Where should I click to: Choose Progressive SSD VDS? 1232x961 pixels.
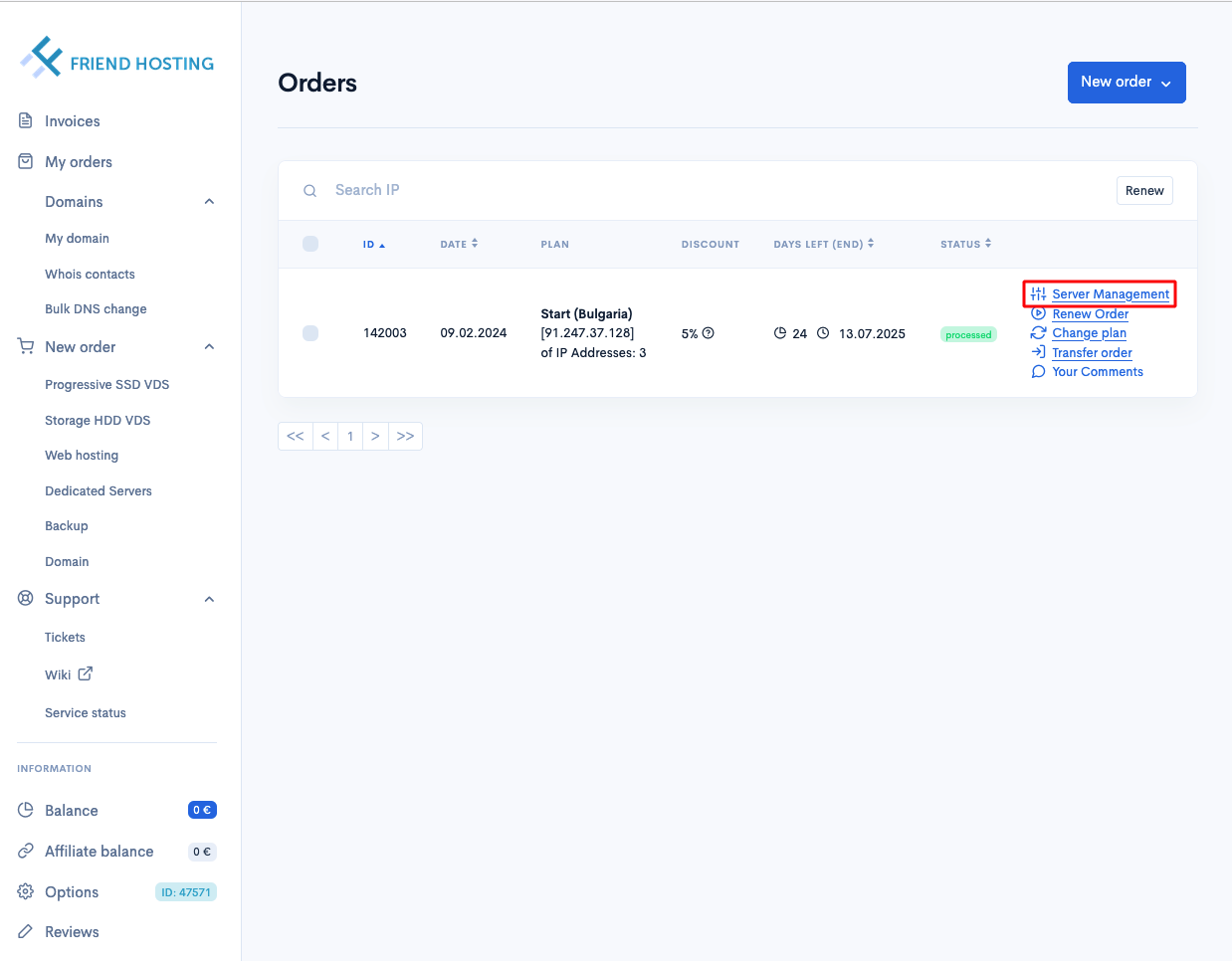[106, 385]
